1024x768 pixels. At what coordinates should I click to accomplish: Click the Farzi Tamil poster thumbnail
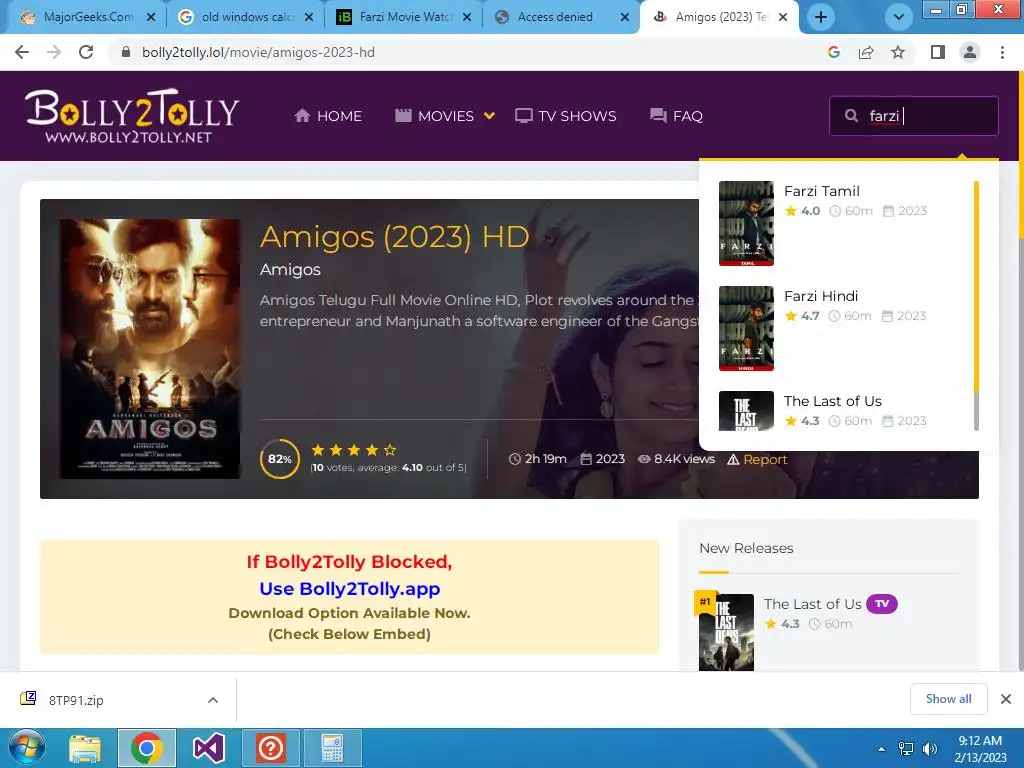746,223
